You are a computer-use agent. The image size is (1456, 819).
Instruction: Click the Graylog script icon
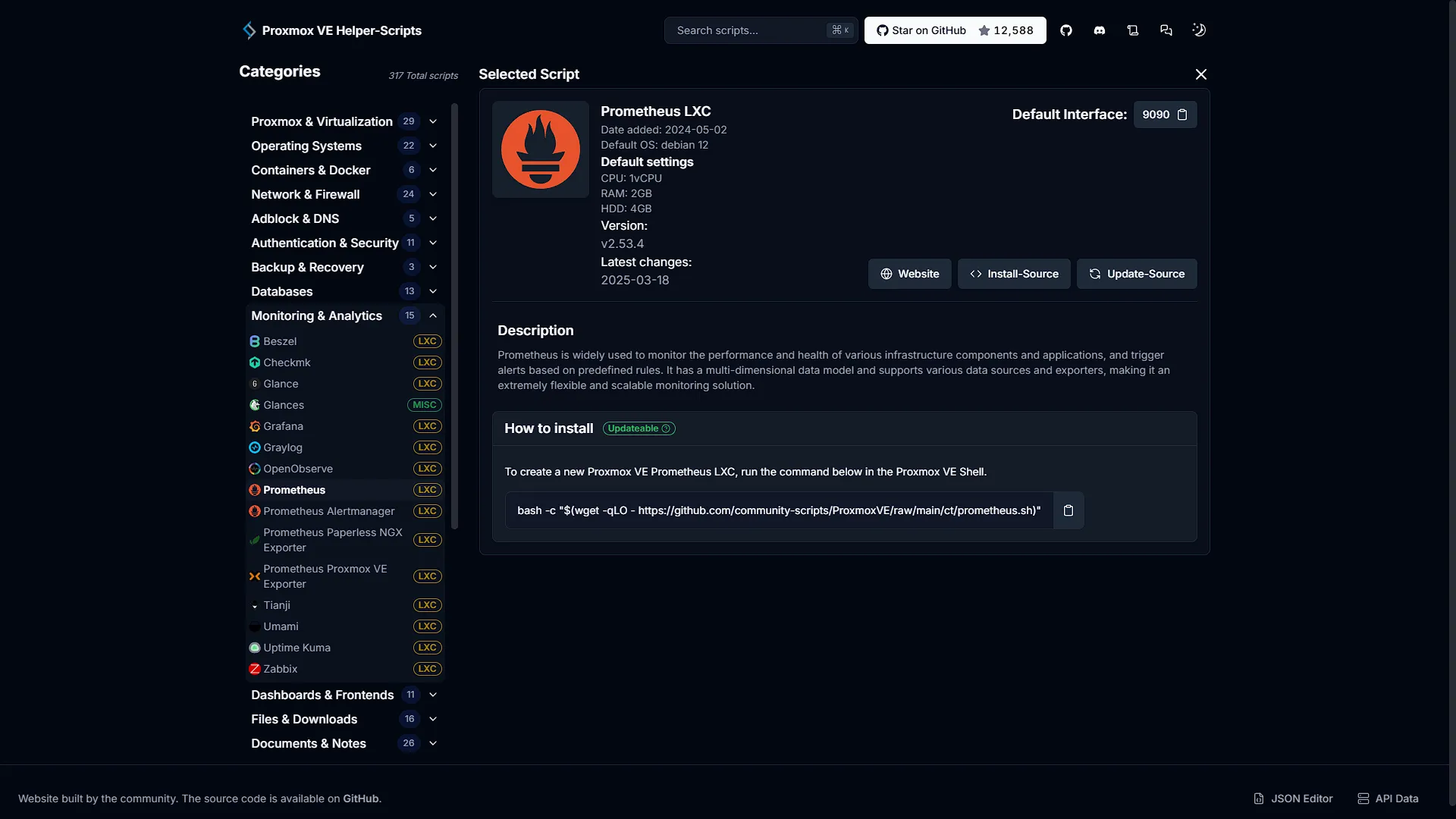[x=255, y=447]
